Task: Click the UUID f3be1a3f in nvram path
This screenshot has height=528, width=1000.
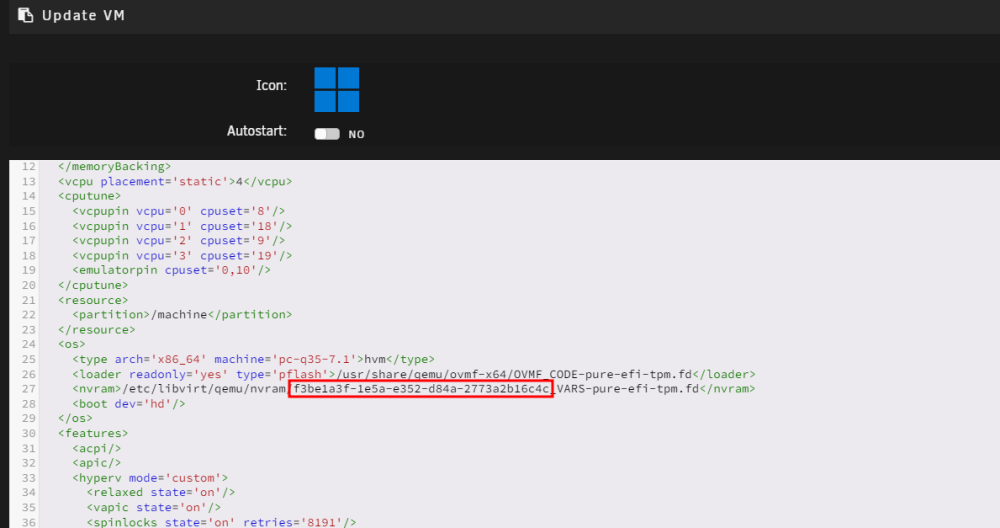Action: point(421,389)
